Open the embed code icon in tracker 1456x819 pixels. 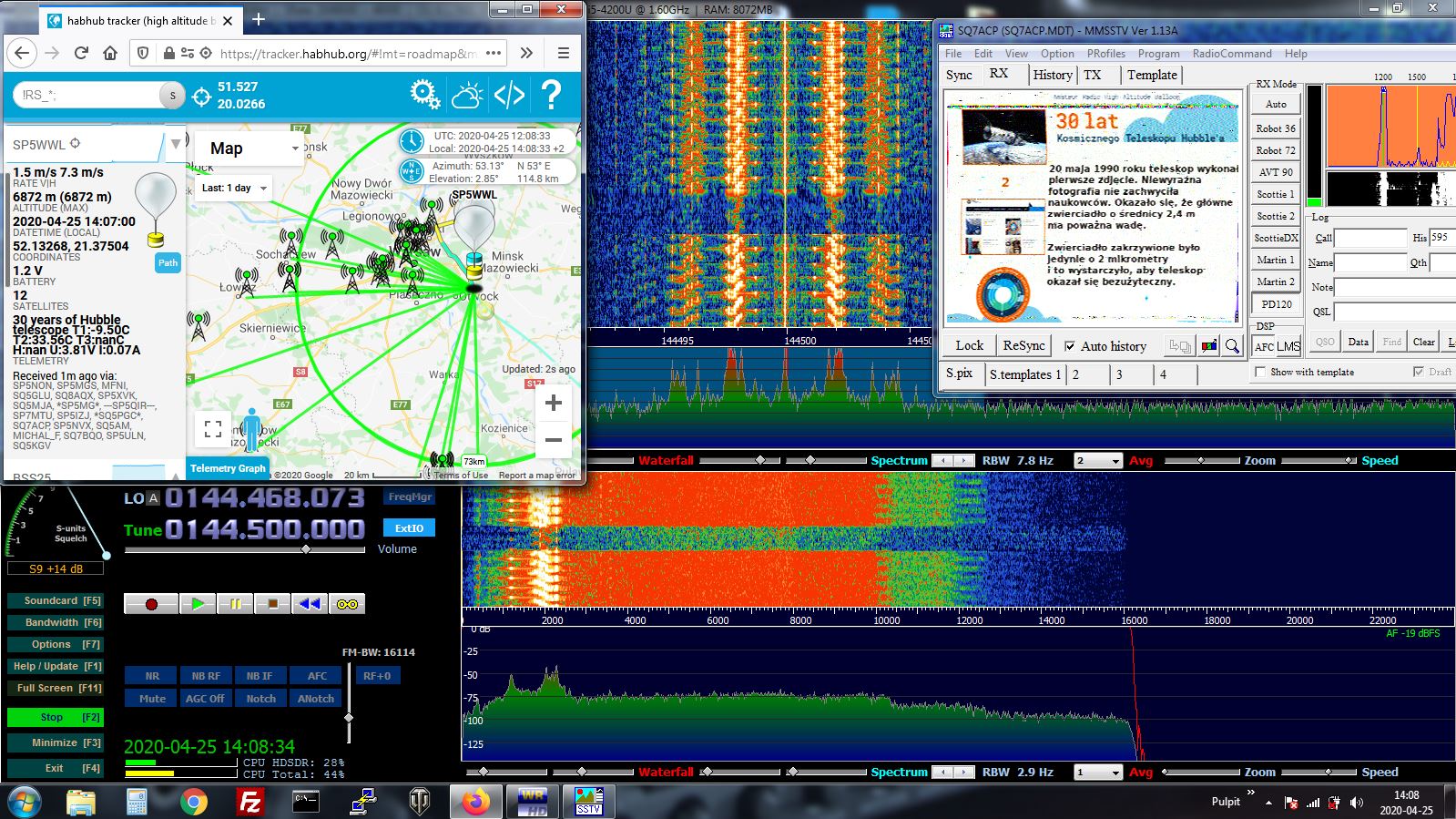click(x=509, y=95)
